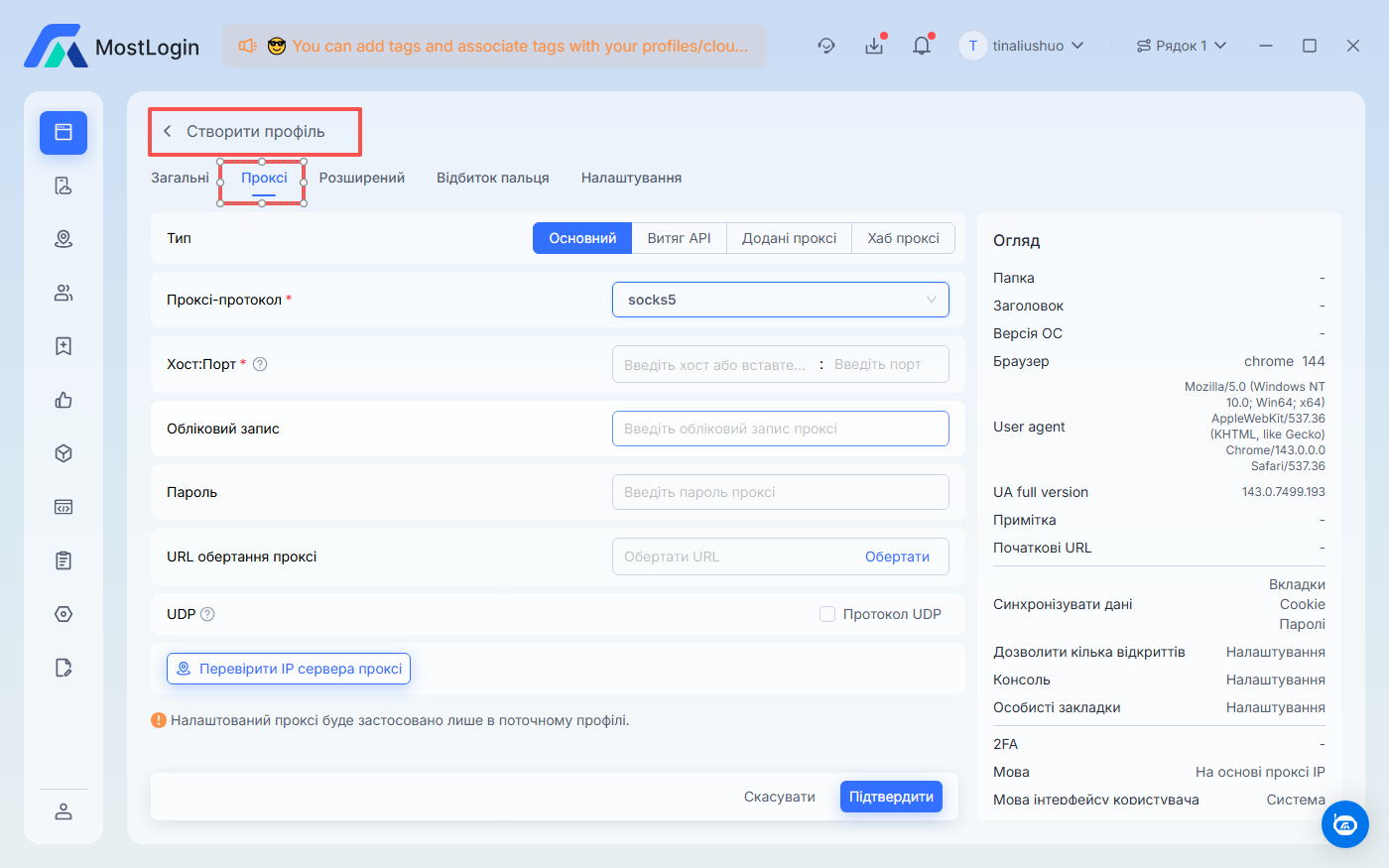Image resolution: width=1389 pixels, height=868 pixels.
Task: Select Витяг API proxy type
Action: tap(679, 238)
